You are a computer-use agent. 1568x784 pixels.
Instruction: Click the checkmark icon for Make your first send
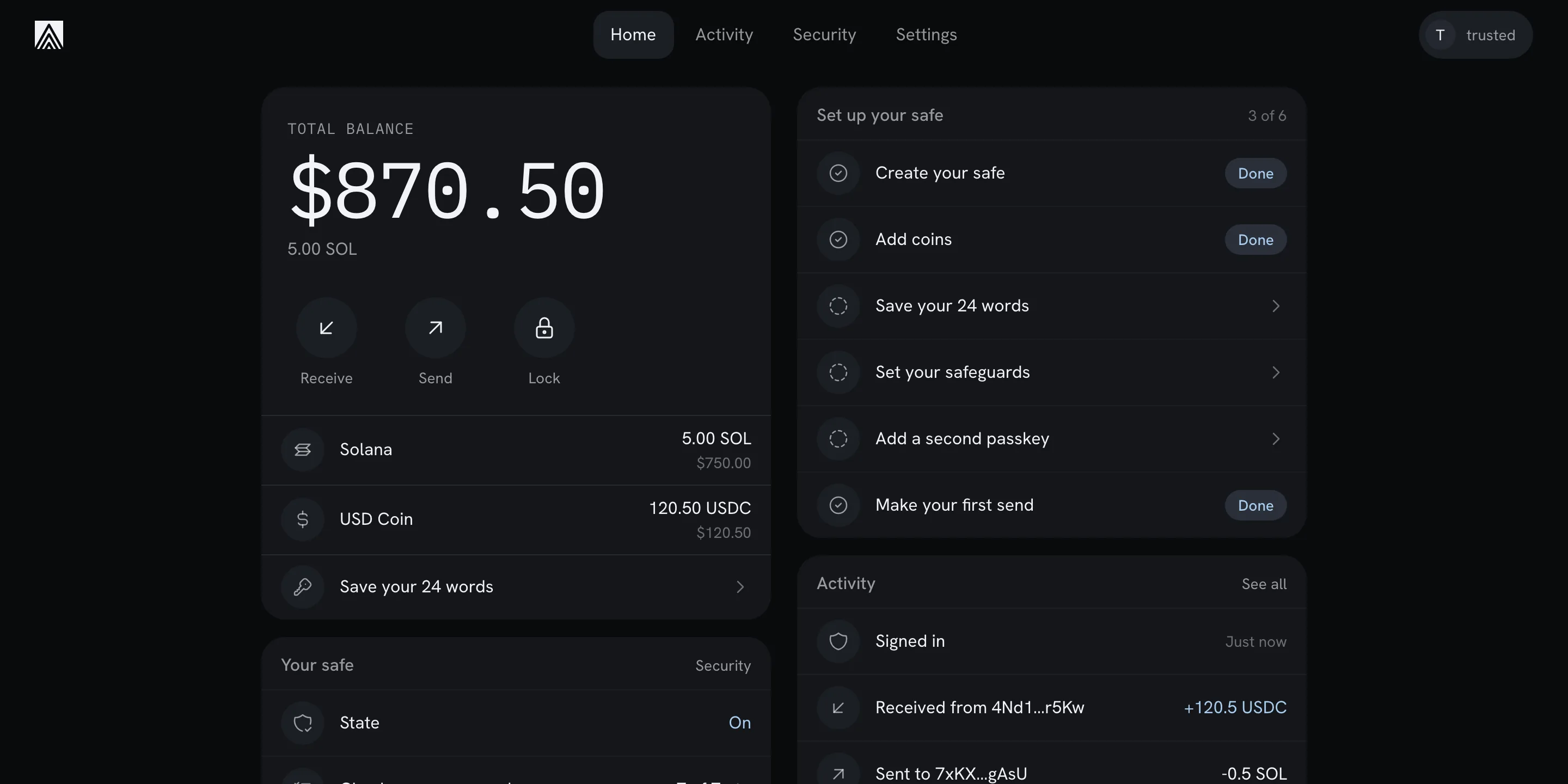[838, 505]
